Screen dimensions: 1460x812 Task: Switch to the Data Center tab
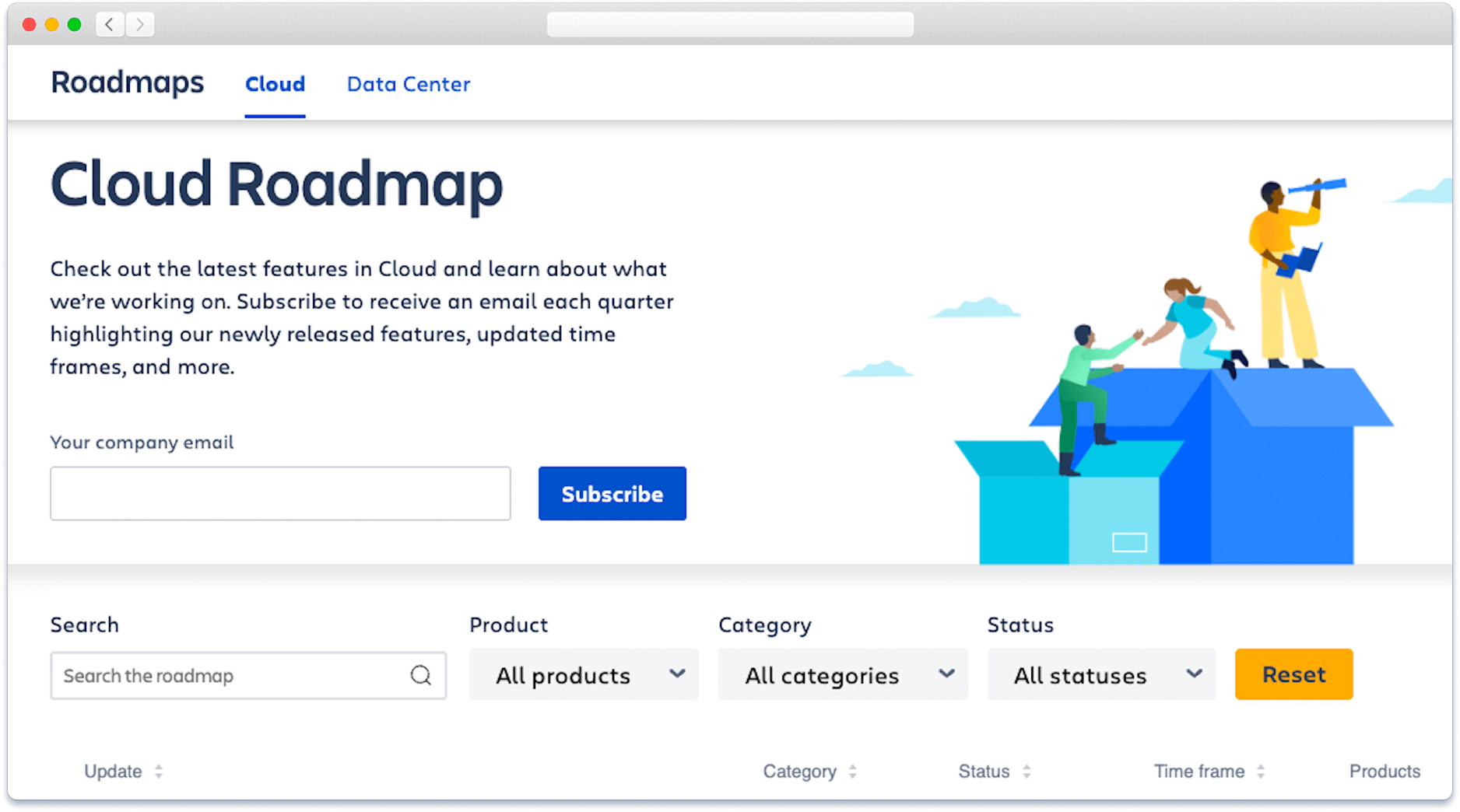tap(408, 84)
